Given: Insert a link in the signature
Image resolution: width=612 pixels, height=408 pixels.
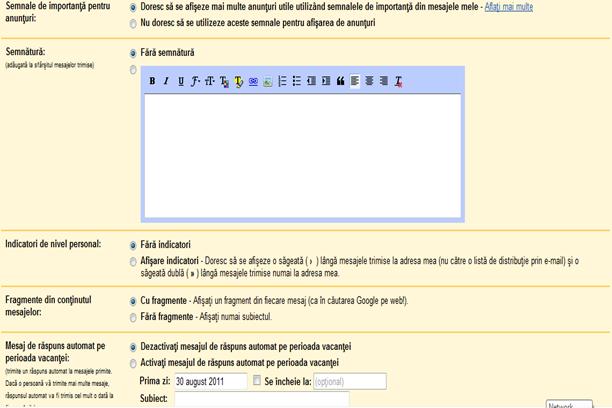Looking at the screenshot, I should (253, 81).
